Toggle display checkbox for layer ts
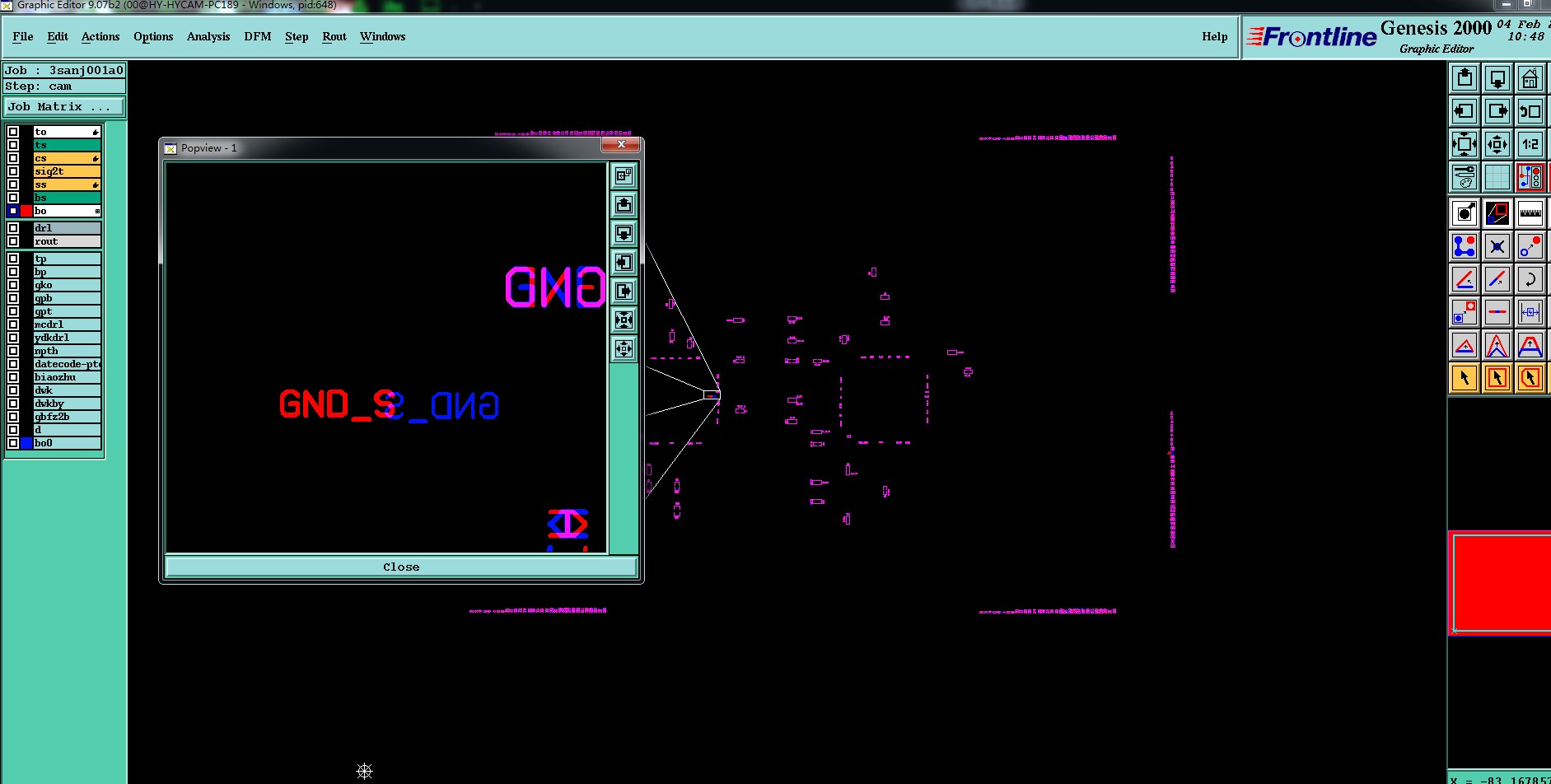This screenshot has height=784, width=1551. coord(13,145)
